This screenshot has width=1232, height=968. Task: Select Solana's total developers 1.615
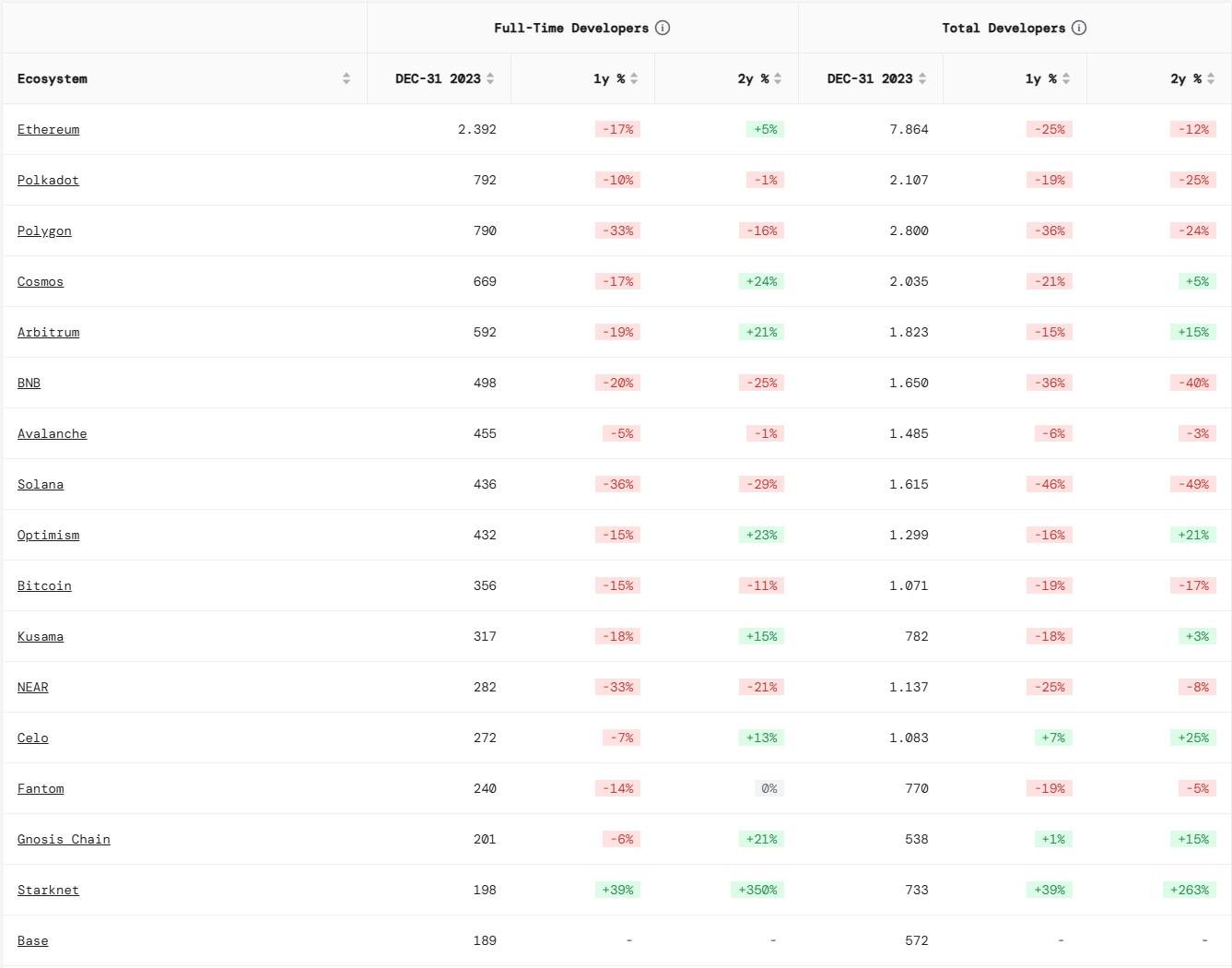click(909, 484)
